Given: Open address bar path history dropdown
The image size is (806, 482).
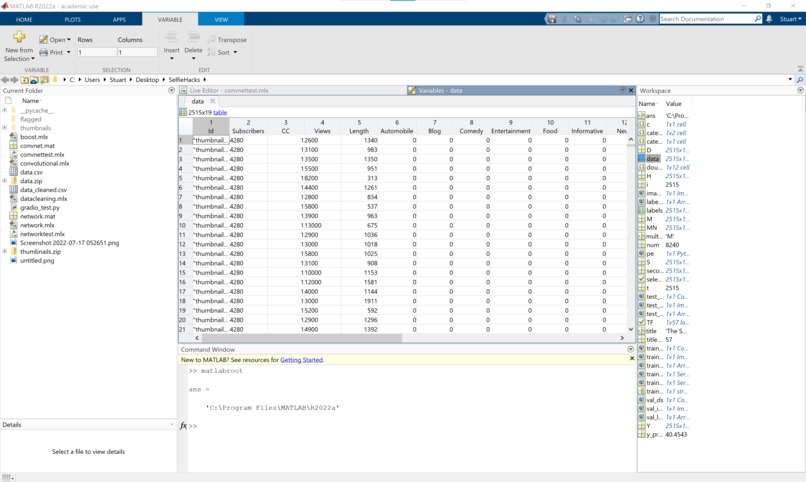Looking at the screenshot, I should pyautogui.click(x=790, y=80).
